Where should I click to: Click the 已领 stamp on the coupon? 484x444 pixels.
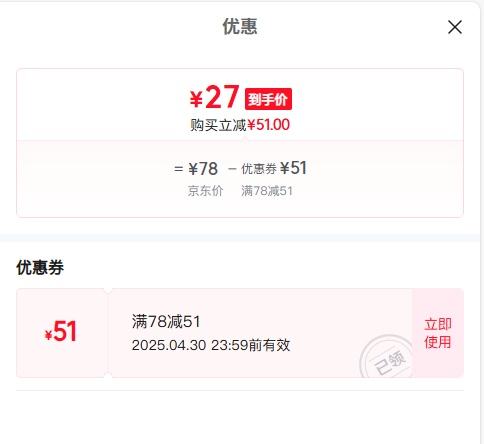point(387,357)
